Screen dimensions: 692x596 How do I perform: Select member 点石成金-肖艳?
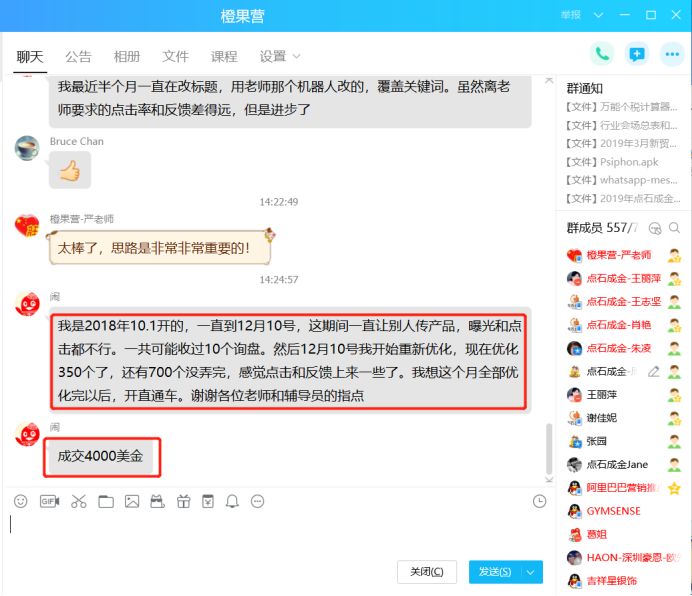point(623,325)
